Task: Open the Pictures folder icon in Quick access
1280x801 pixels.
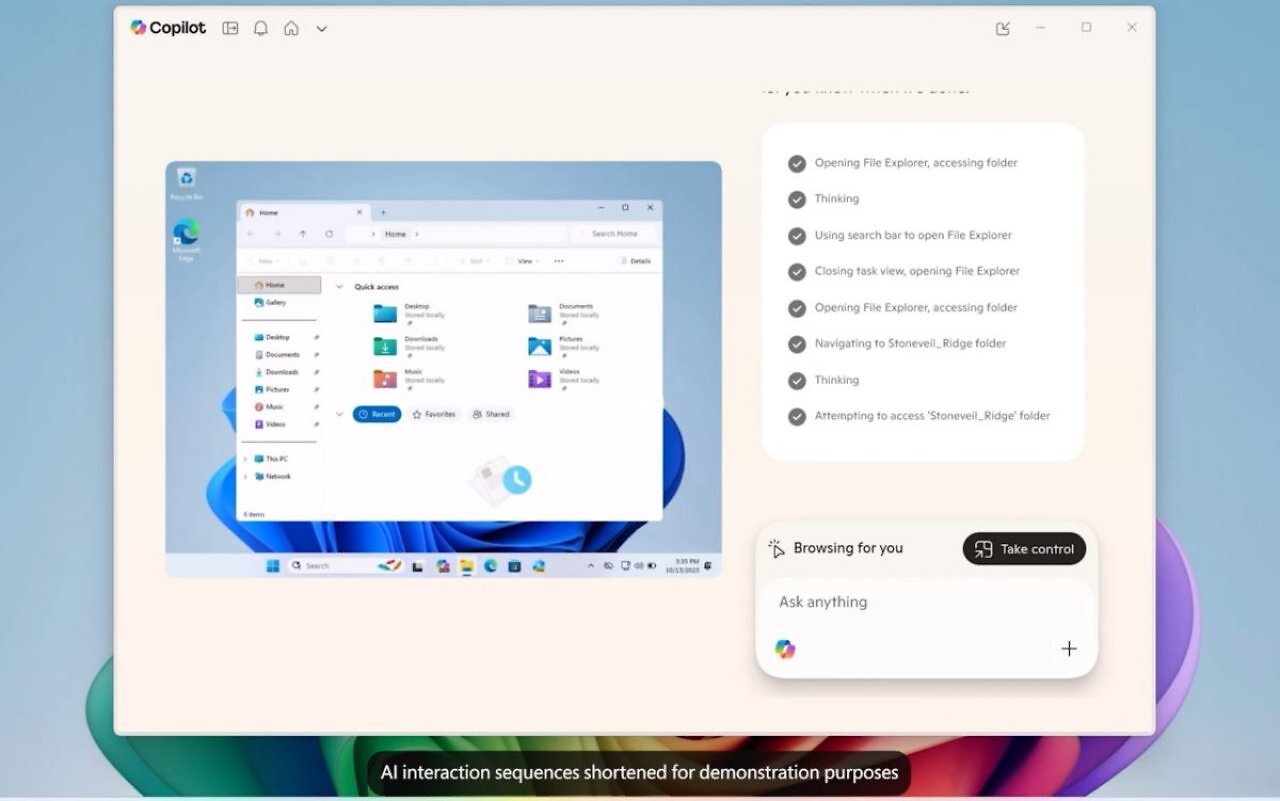Action: point(540,346)
